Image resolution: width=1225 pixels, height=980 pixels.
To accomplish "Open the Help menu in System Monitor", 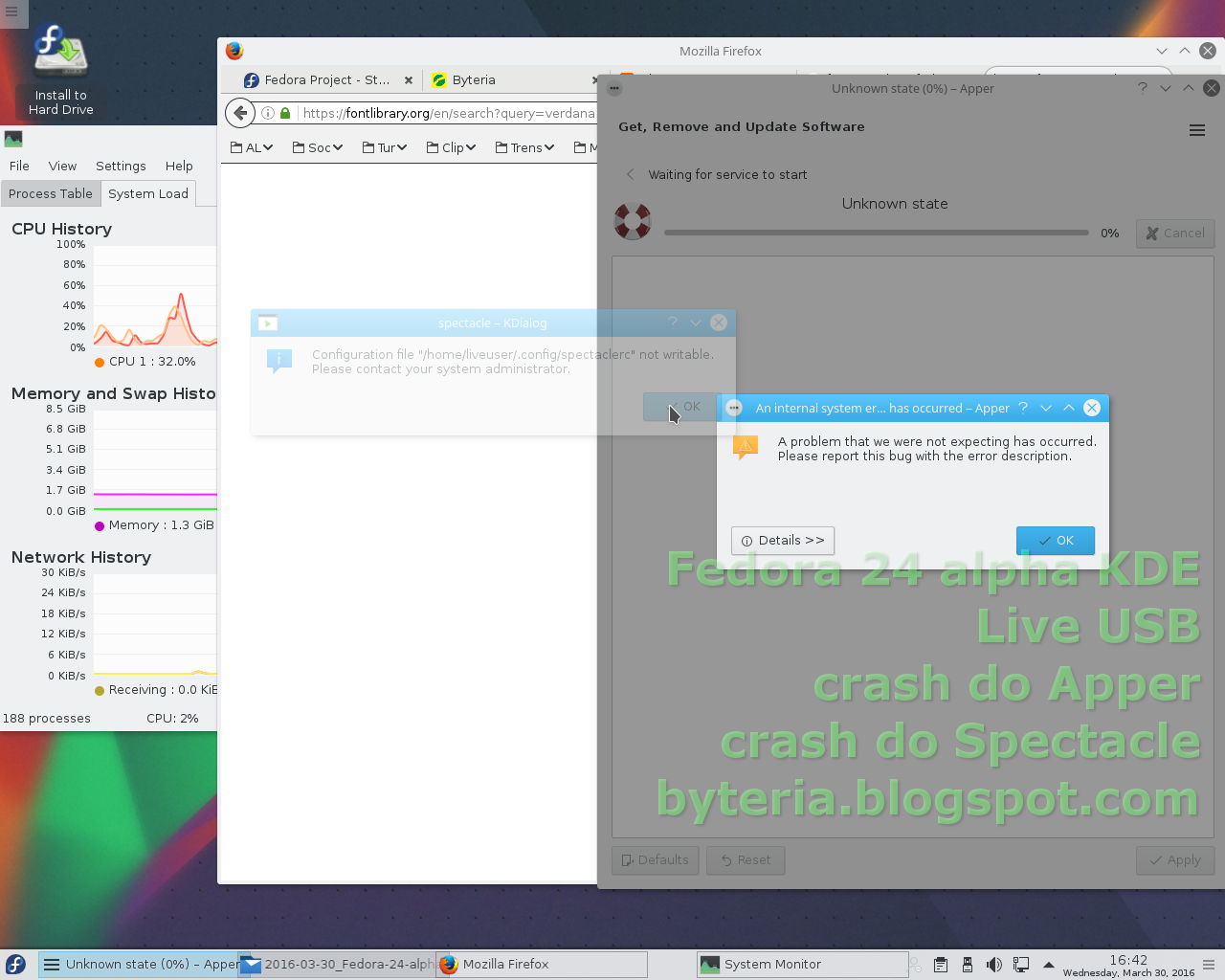I will coord(179,166).
